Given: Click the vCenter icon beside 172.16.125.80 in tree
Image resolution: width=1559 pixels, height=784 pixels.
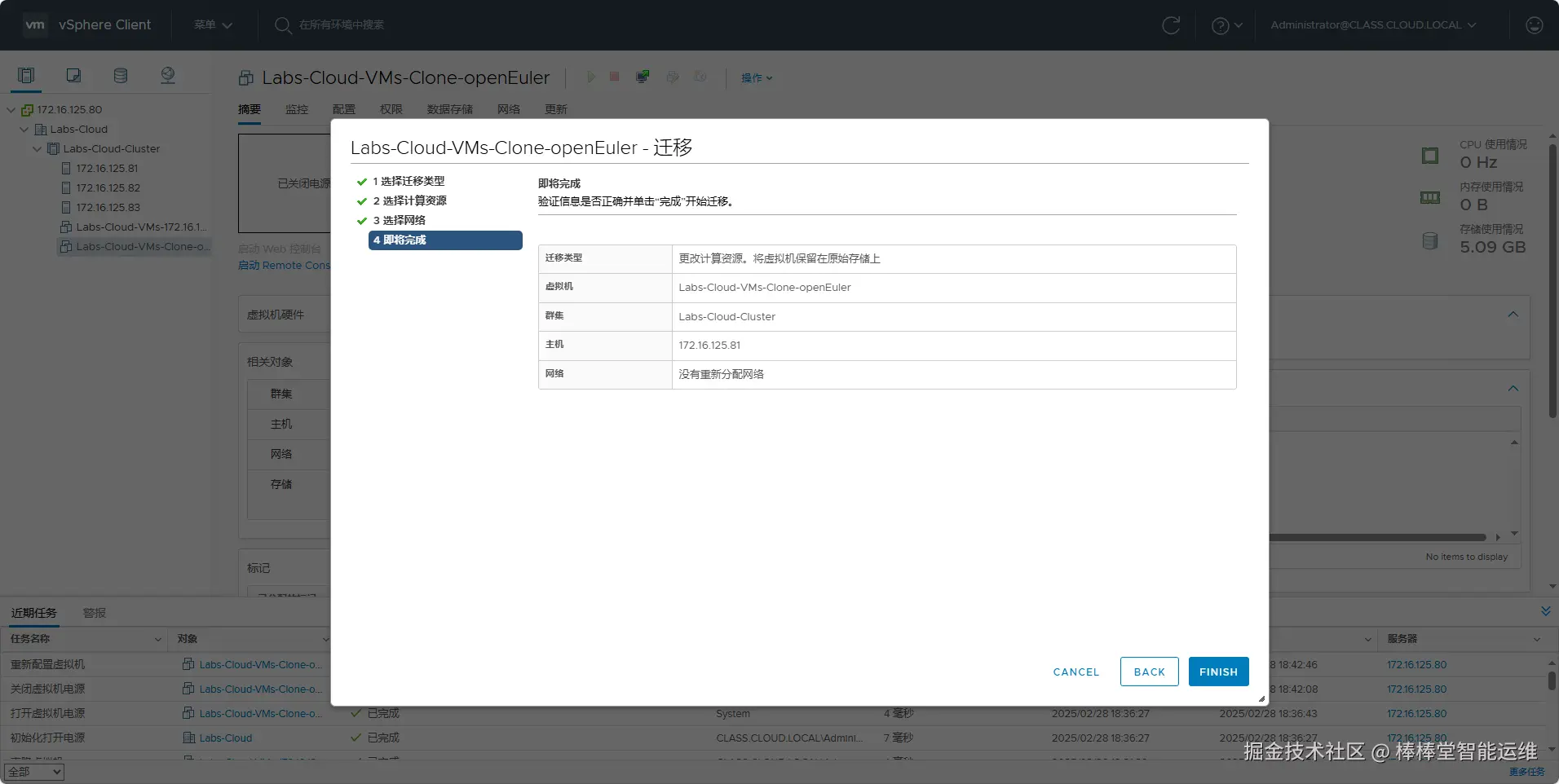Looking at the screenshot, I should [x=27, y=110].
